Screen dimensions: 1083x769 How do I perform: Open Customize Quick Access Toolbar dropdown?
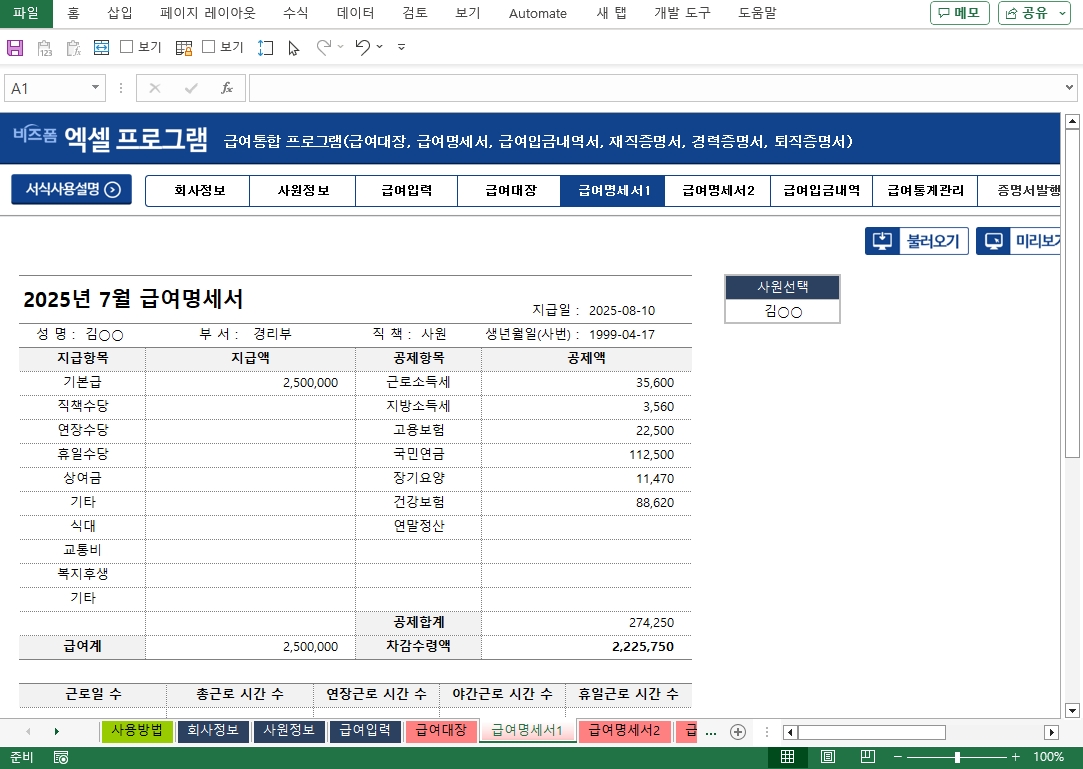401,47
